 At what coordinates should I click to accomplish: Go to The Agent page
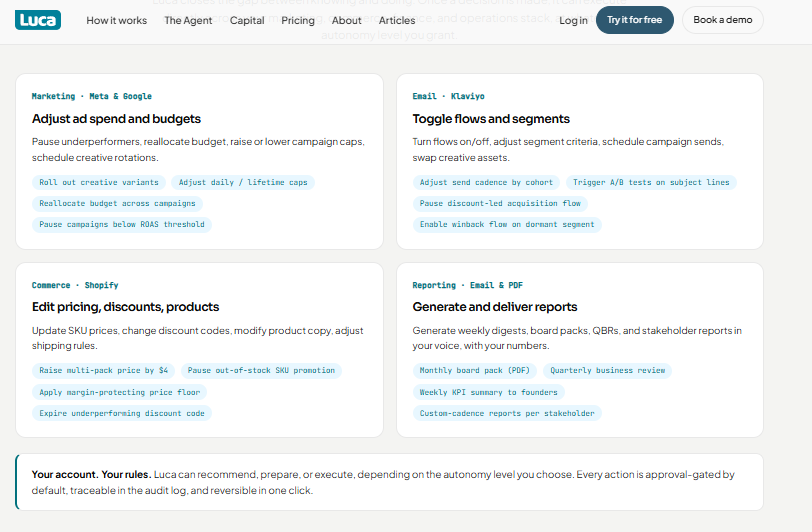[188, 20]
